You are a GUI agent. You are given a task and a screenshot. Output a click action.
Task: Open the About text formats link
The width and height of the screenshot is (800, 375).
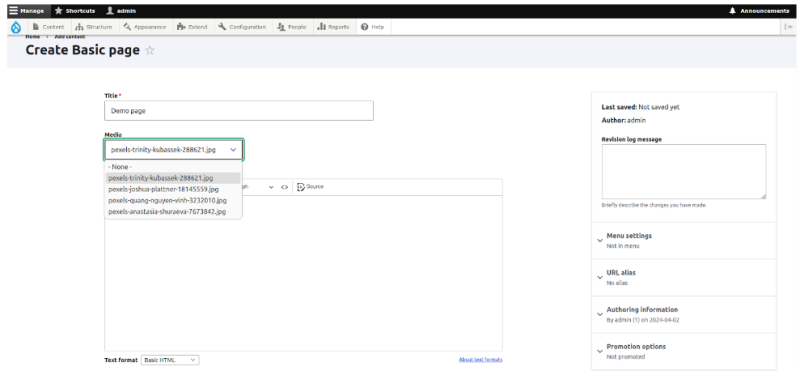481,360
